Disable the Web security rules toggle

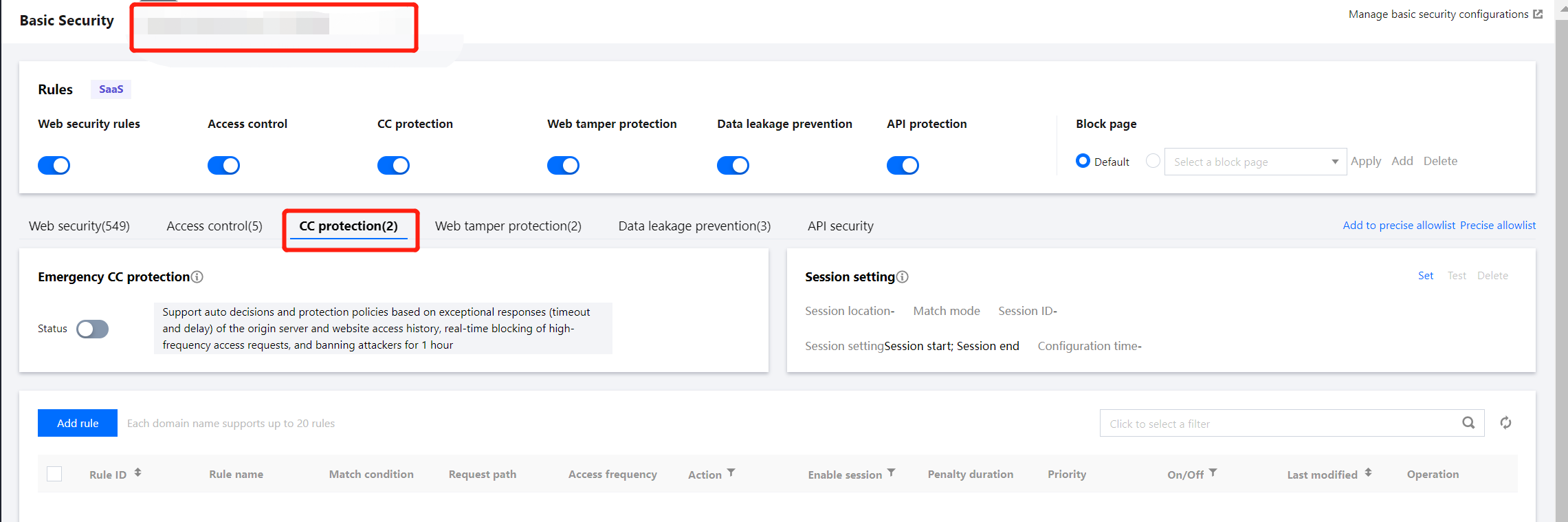point(54,165)
